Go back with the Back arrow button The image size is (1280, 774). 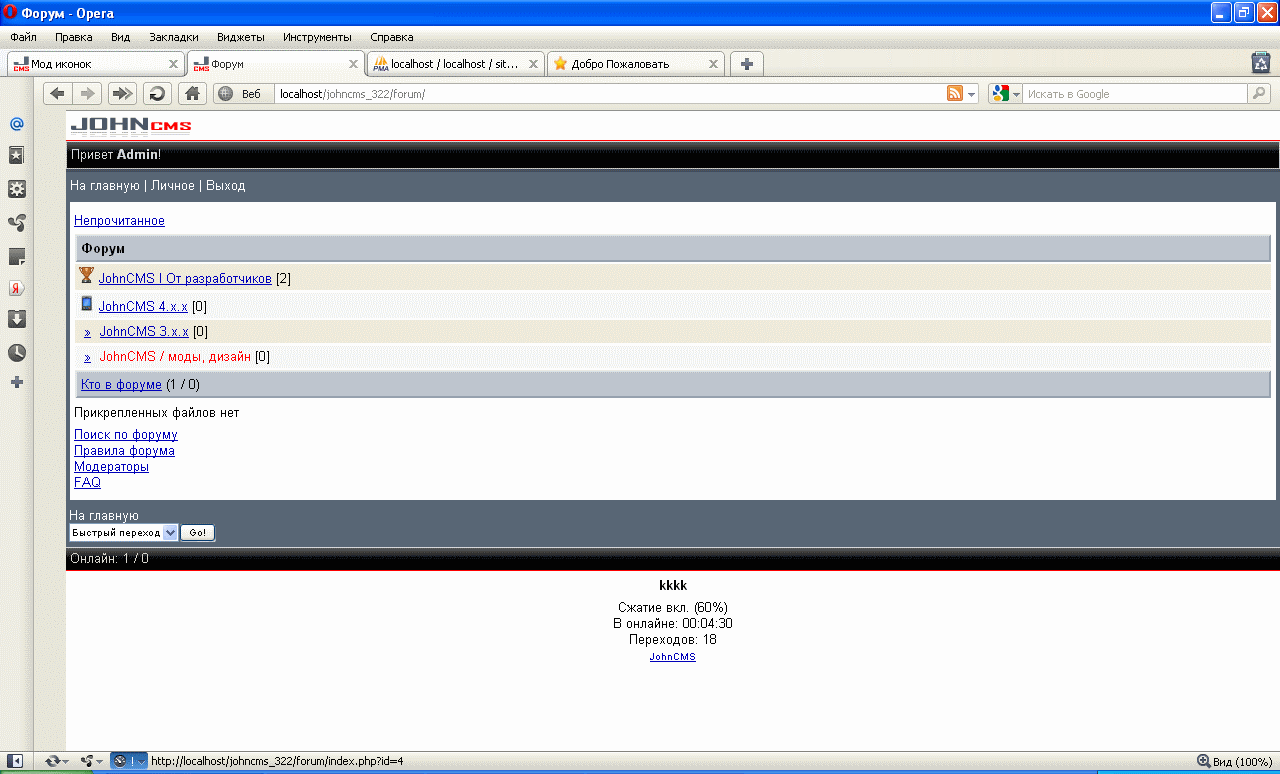pyautogui.click(x=58, y=94)
